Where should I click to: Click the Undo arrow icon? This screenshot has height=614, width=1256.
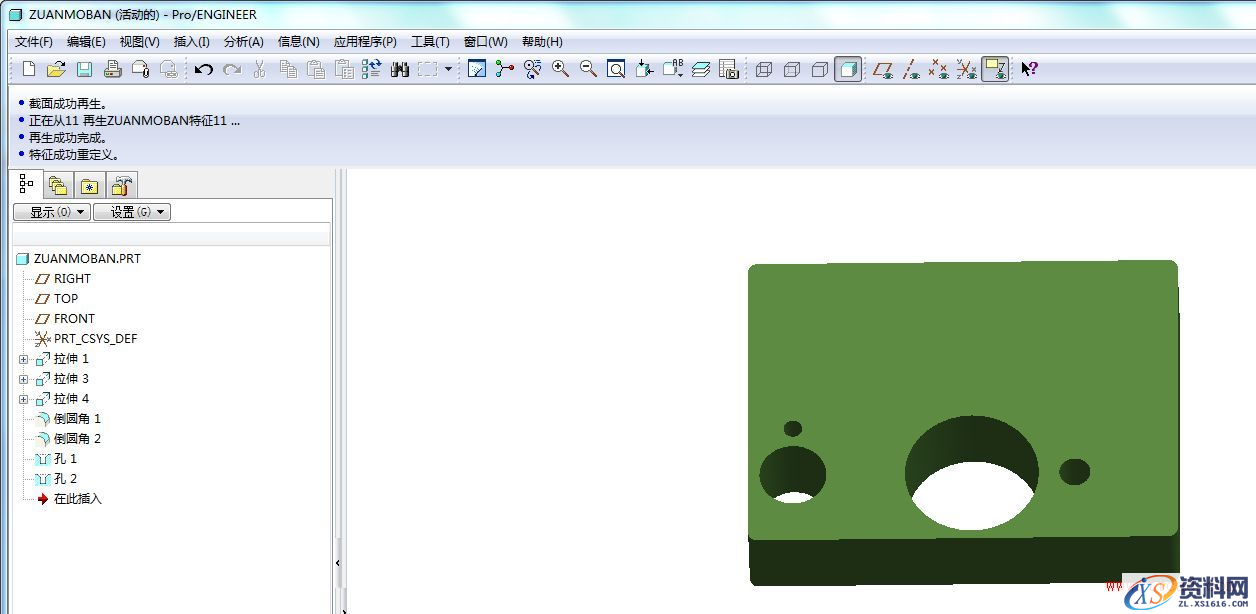[204, 69]
